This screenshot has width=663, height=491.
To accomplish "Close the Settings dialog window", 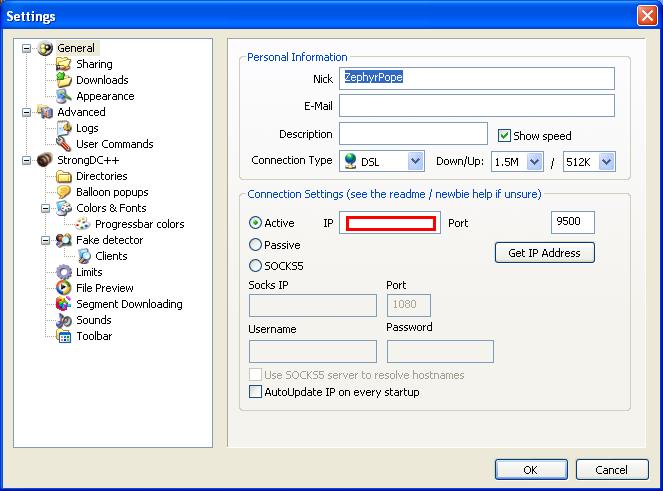I will click(647, 16).
